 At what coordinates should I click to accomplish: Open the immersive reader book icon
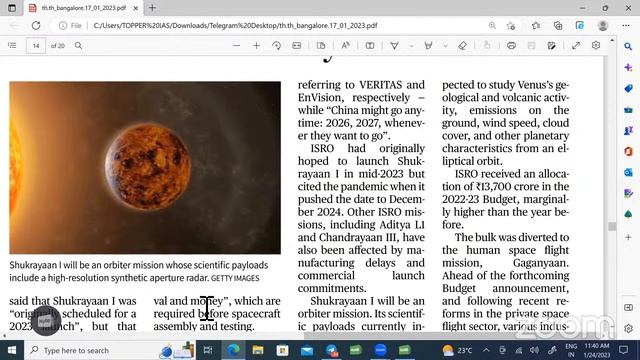370,45
